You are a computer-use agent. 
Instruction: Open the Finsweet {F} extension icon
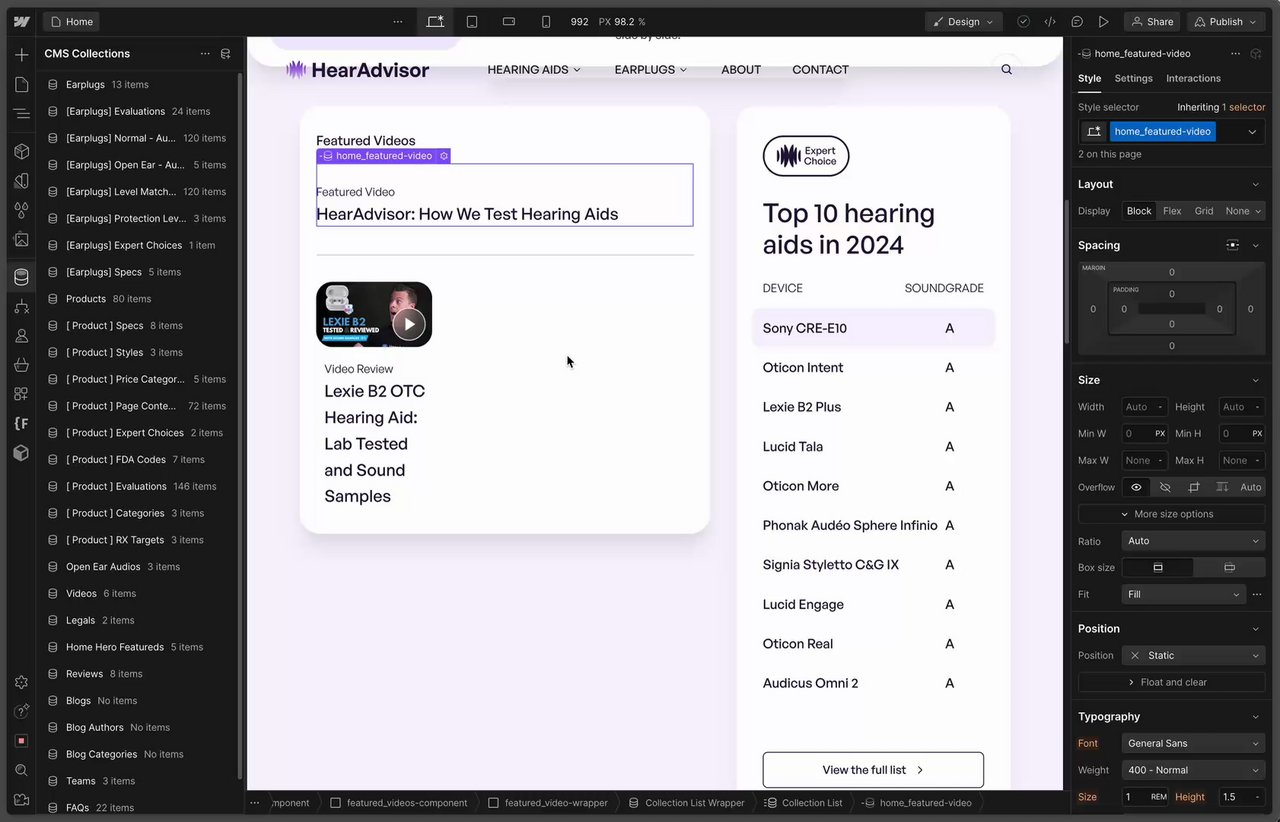pos(21,423)
